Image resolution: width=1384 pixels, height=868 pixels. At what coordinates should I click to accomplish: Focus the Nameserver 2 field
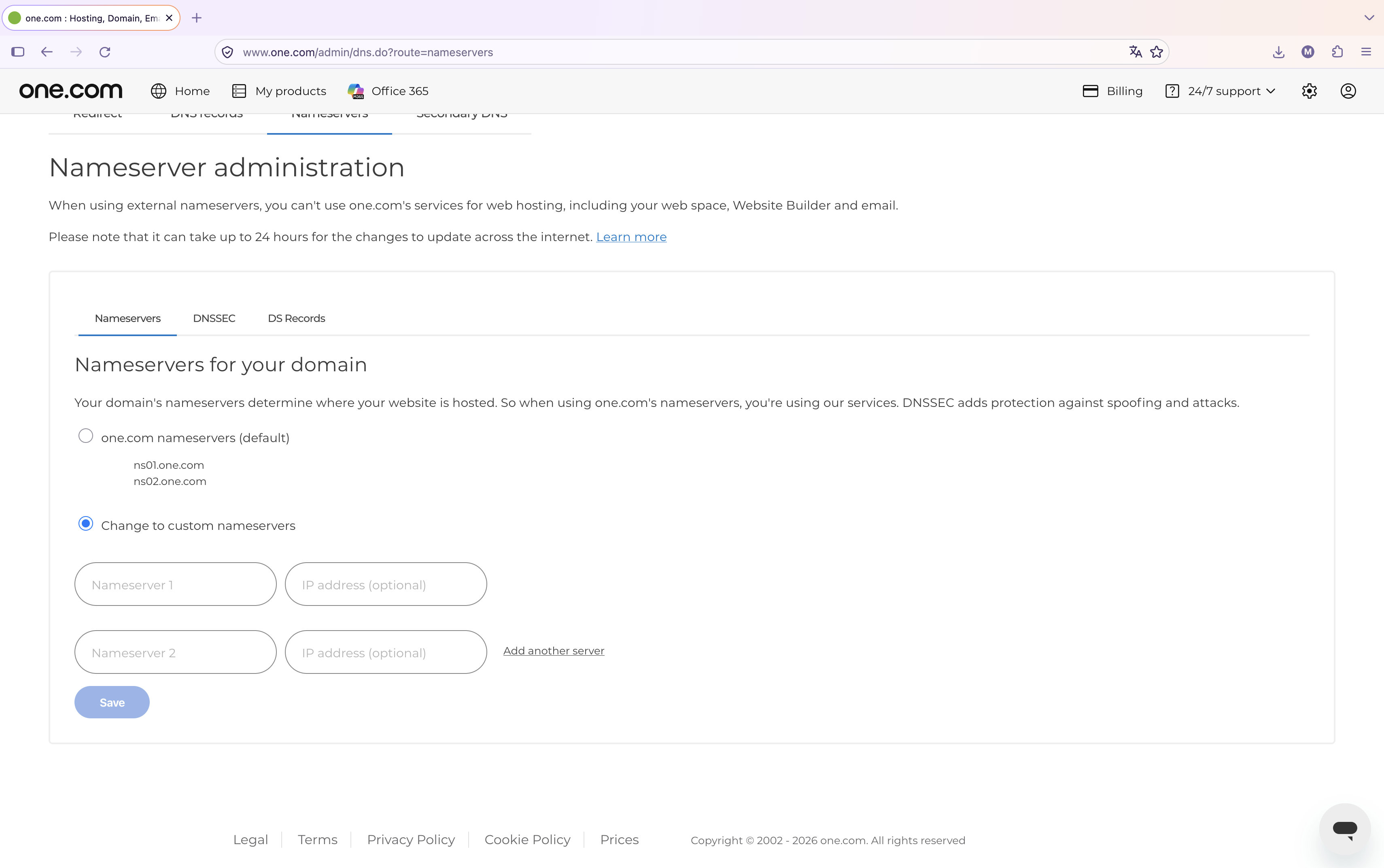[x=175, y=652]
